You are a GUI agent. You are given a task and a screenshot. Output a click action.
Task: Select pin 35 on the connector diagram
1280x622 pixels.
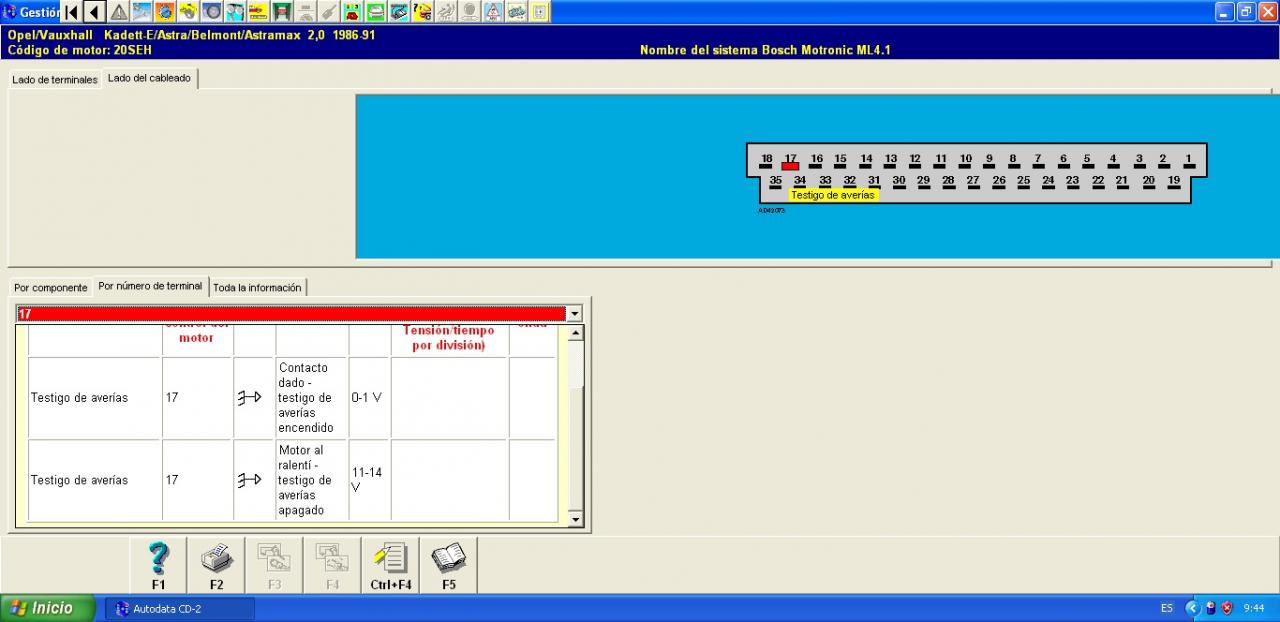[x=775, y=183]
